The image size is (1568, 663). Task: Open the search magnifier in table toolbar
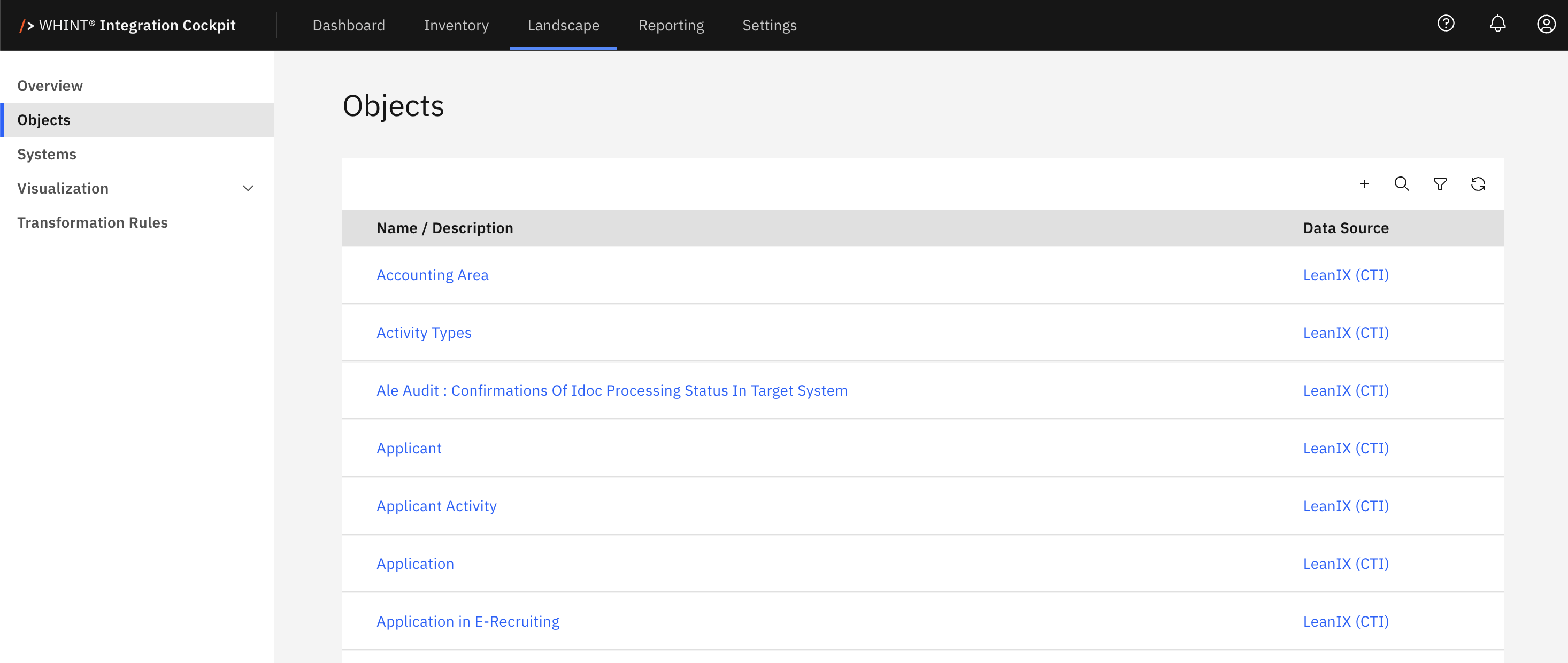(1401, 184)
